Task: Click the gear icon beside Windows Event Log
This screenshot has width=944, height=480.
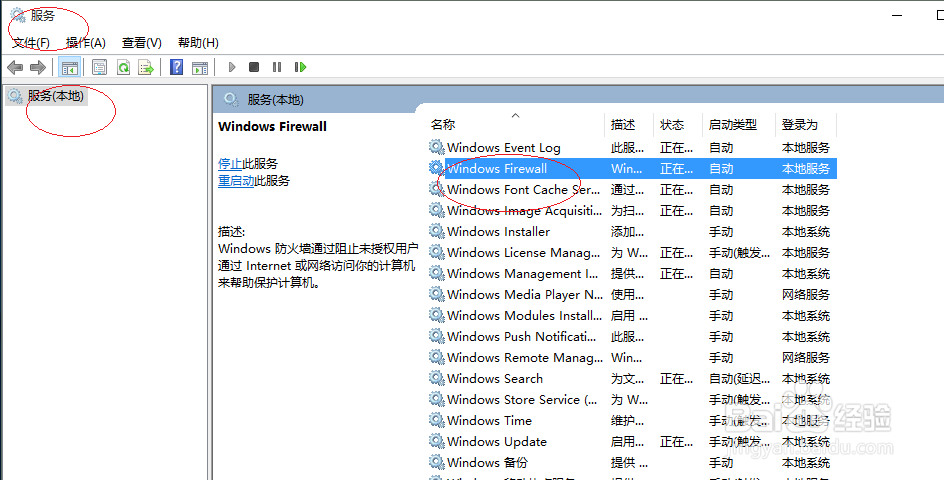Action: (436, 146)
